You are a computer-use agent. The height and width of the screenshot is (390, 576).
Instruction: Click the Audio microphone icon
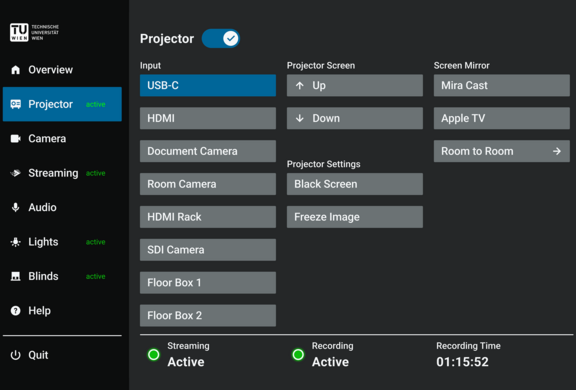[15, 207]
